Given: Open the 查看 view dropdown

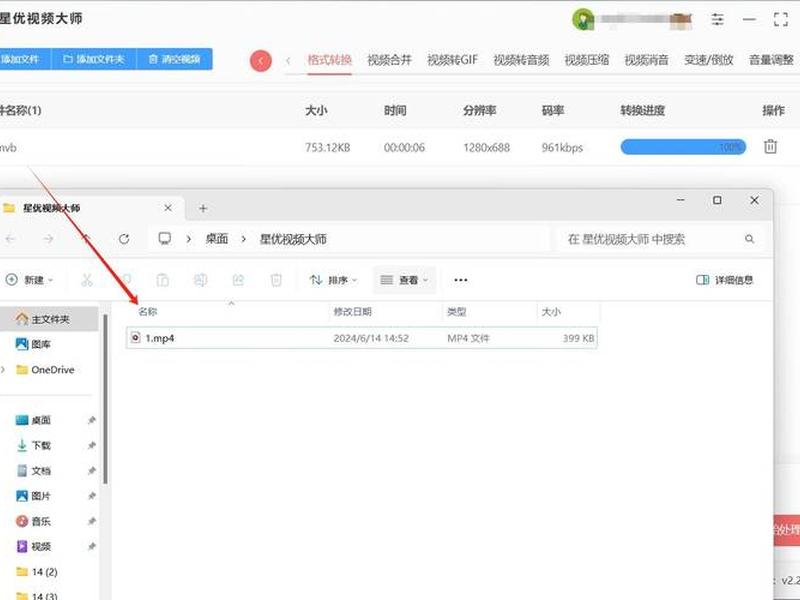Looking at the screenshot, I should click(x=405, y=280).
